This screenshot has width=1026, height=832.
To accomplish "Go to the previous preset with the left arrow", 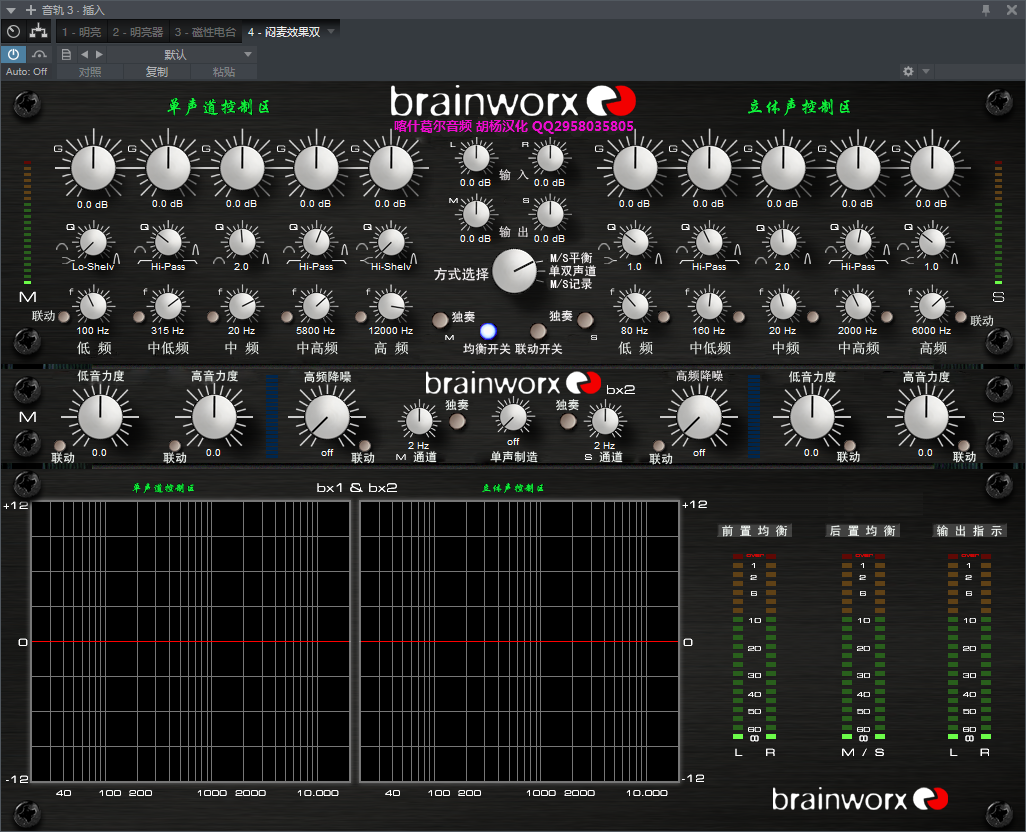I will (x=84, y=54).
